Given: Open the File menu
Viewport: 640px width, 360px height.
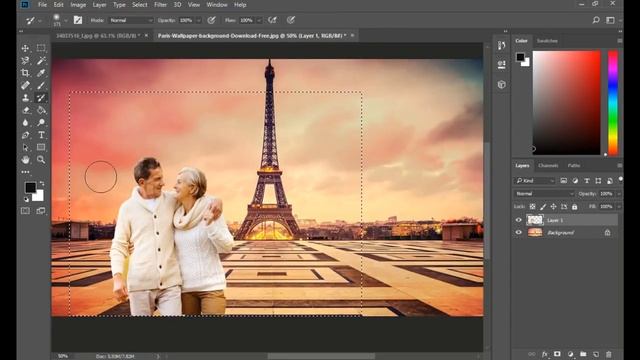Looking at the screenshot, I should (x=42, y=5).
